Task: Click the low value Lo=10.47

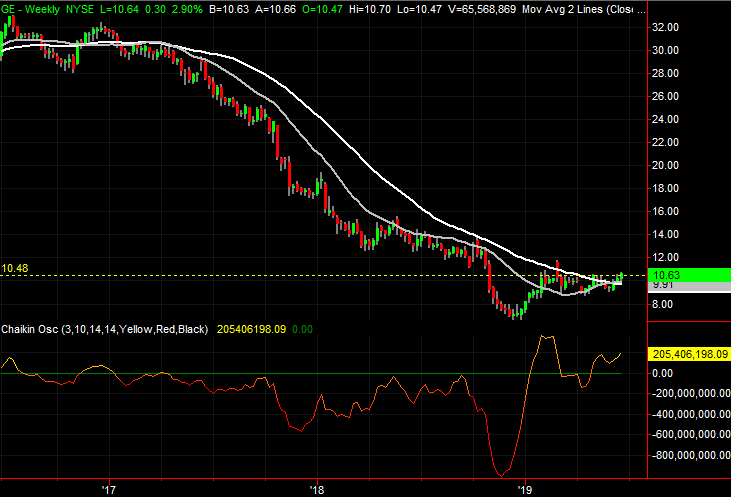Action: [x=419, y=9]
